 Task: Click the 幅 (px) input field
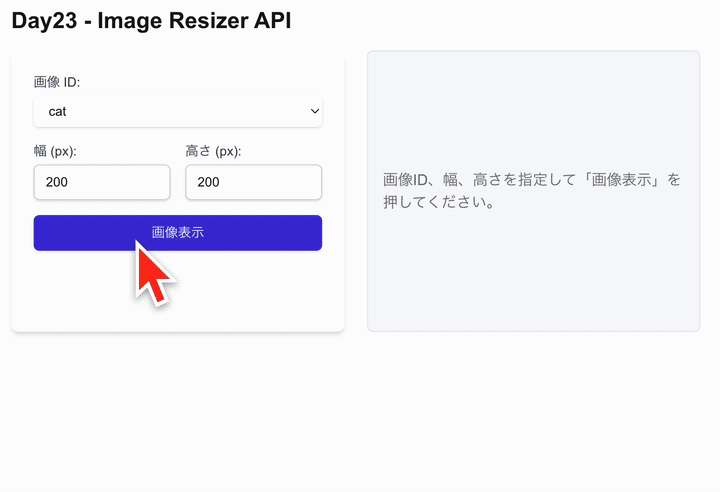102,182
